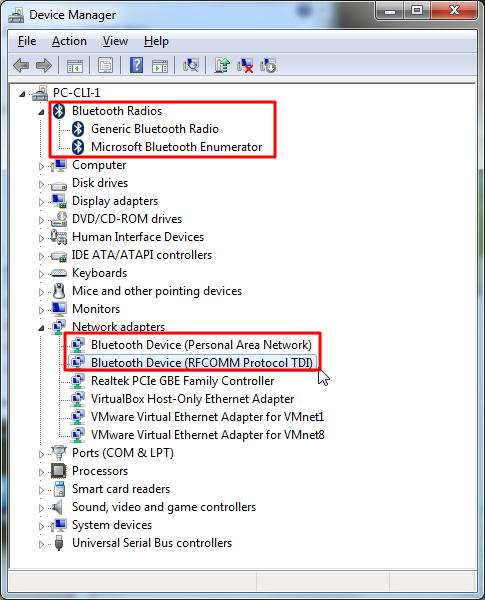485x600 pixels.
Task: Expand the System devices category
Action: pos(41,526)
